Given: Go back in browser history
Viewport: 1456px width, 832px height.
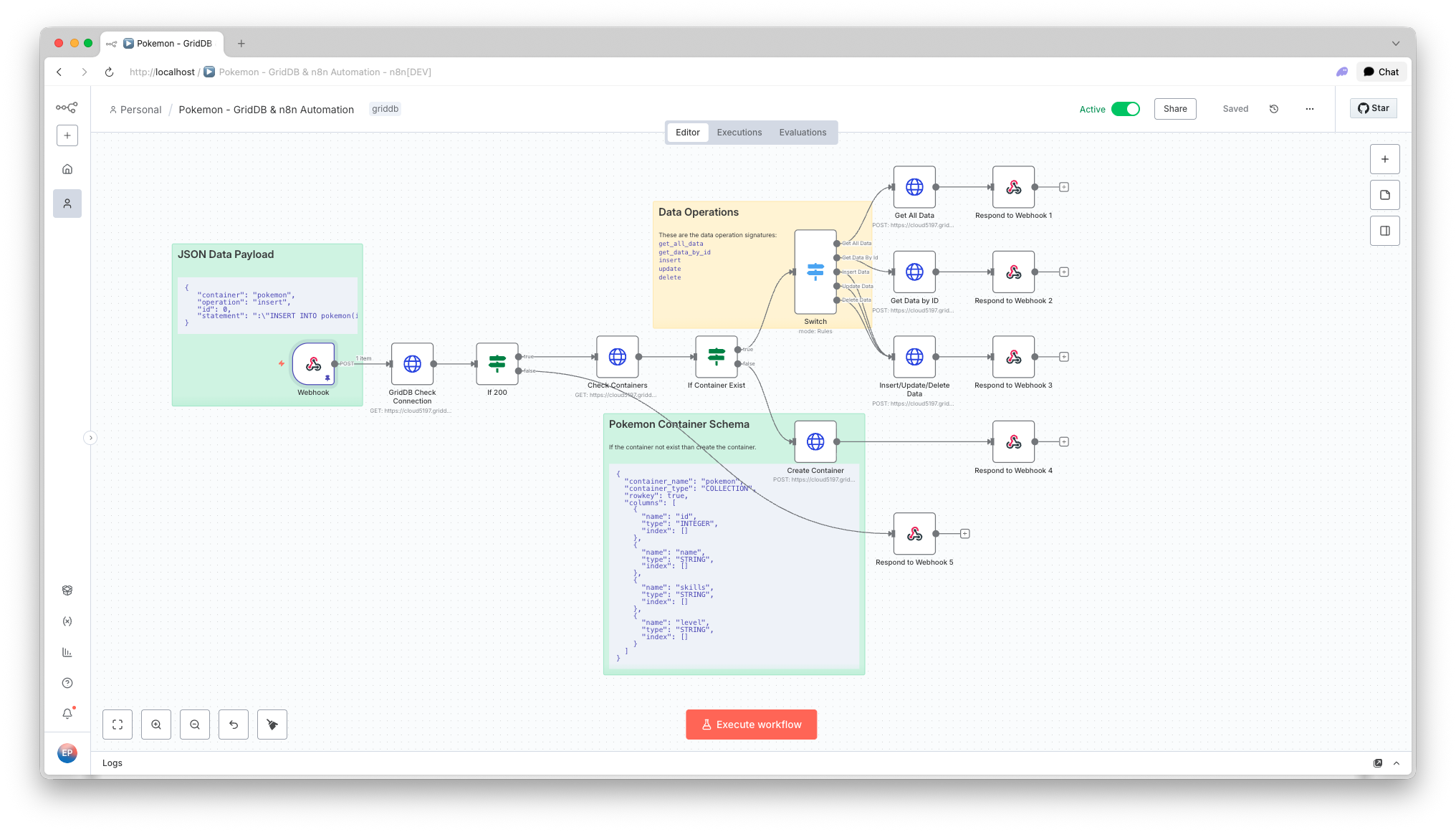Looking at the screenshot, I should [x=59, y=72].
